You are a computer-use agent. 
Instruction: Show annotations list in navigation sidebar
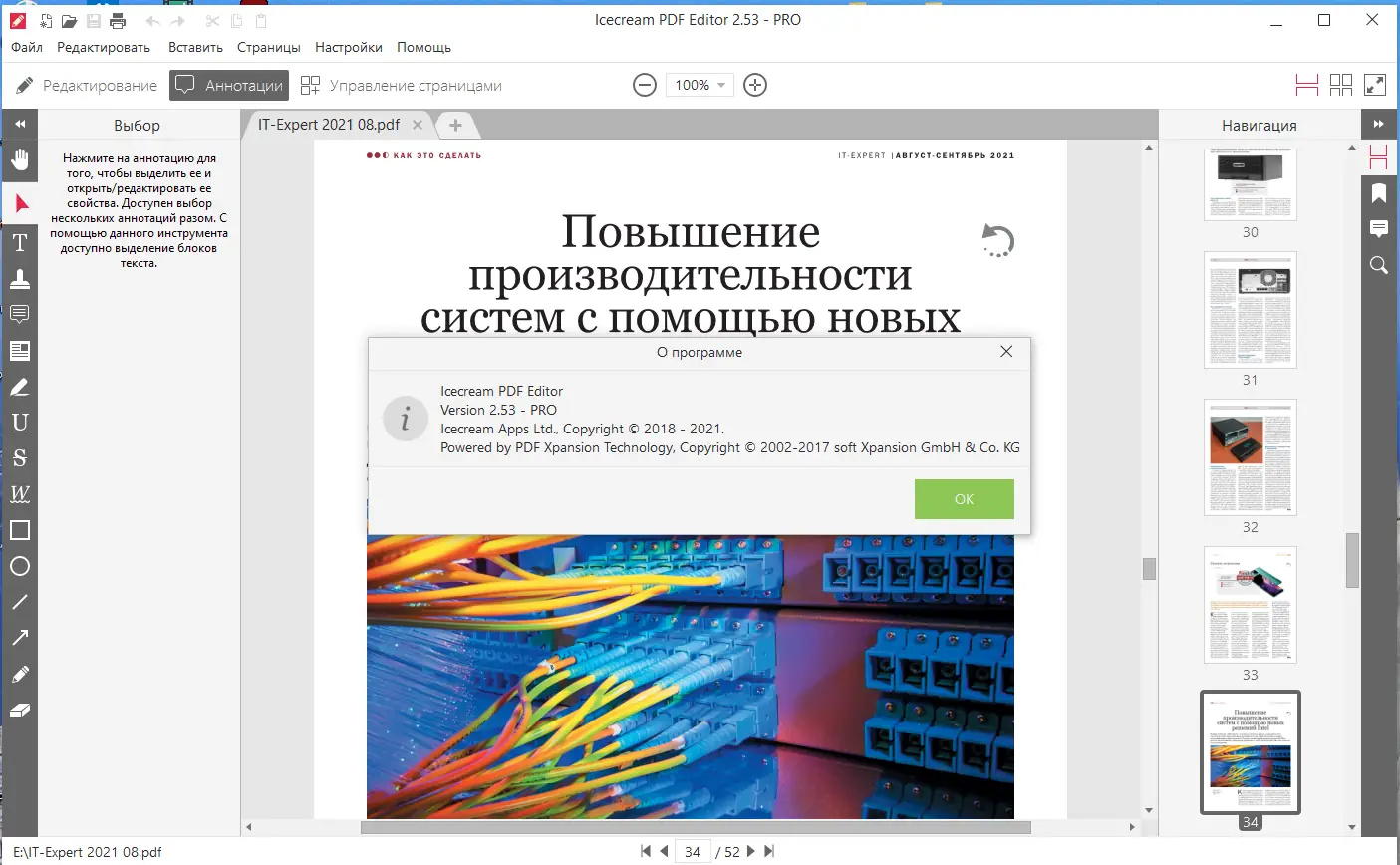(x=1379, y=229)
